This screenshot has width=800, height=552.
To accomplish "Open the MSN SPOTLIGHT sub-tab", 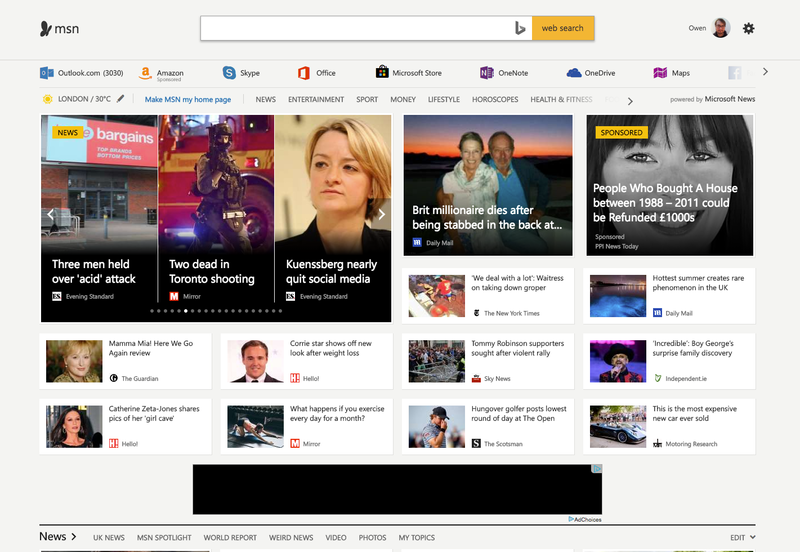I will pos(164,538).
